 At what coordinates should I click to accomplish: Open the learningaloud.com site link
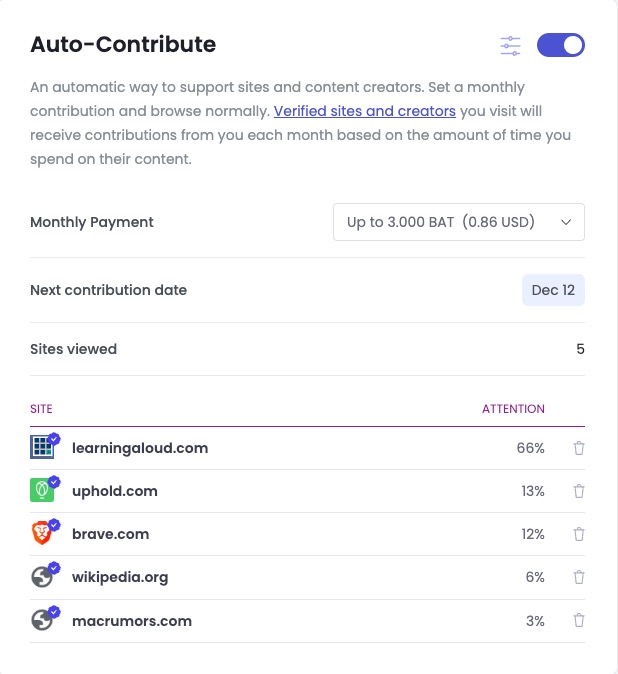[140, 448]
